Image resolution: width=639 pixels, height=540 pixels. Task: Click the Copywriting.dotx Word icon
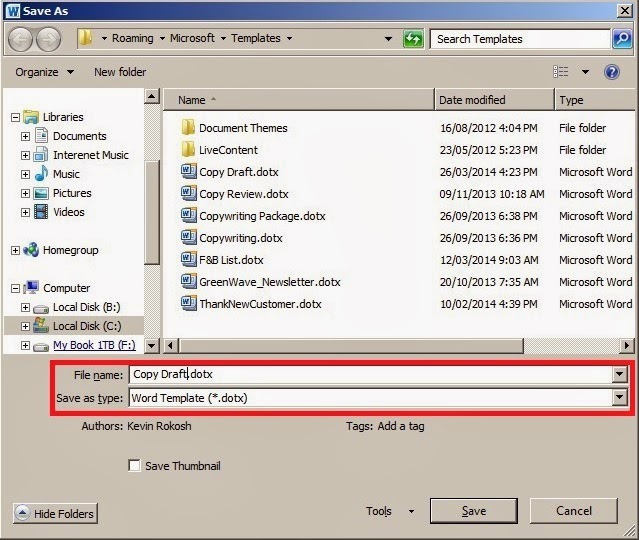pos(188,237)
